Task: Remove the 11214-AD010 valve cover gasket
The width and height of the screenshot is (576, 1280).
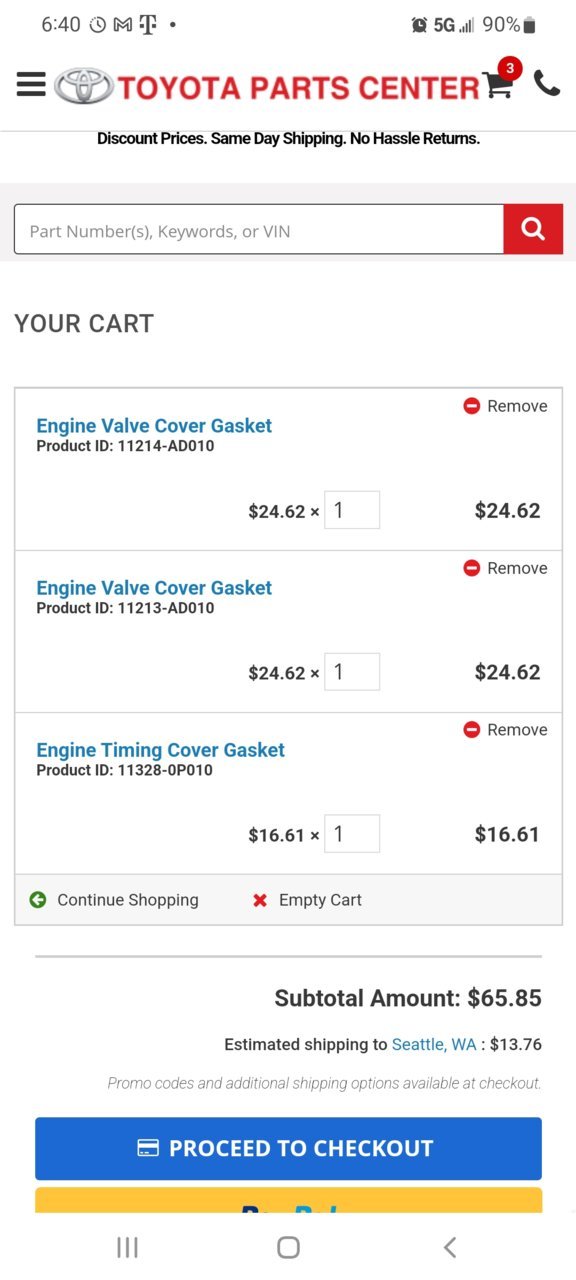Action: point(505,406)
